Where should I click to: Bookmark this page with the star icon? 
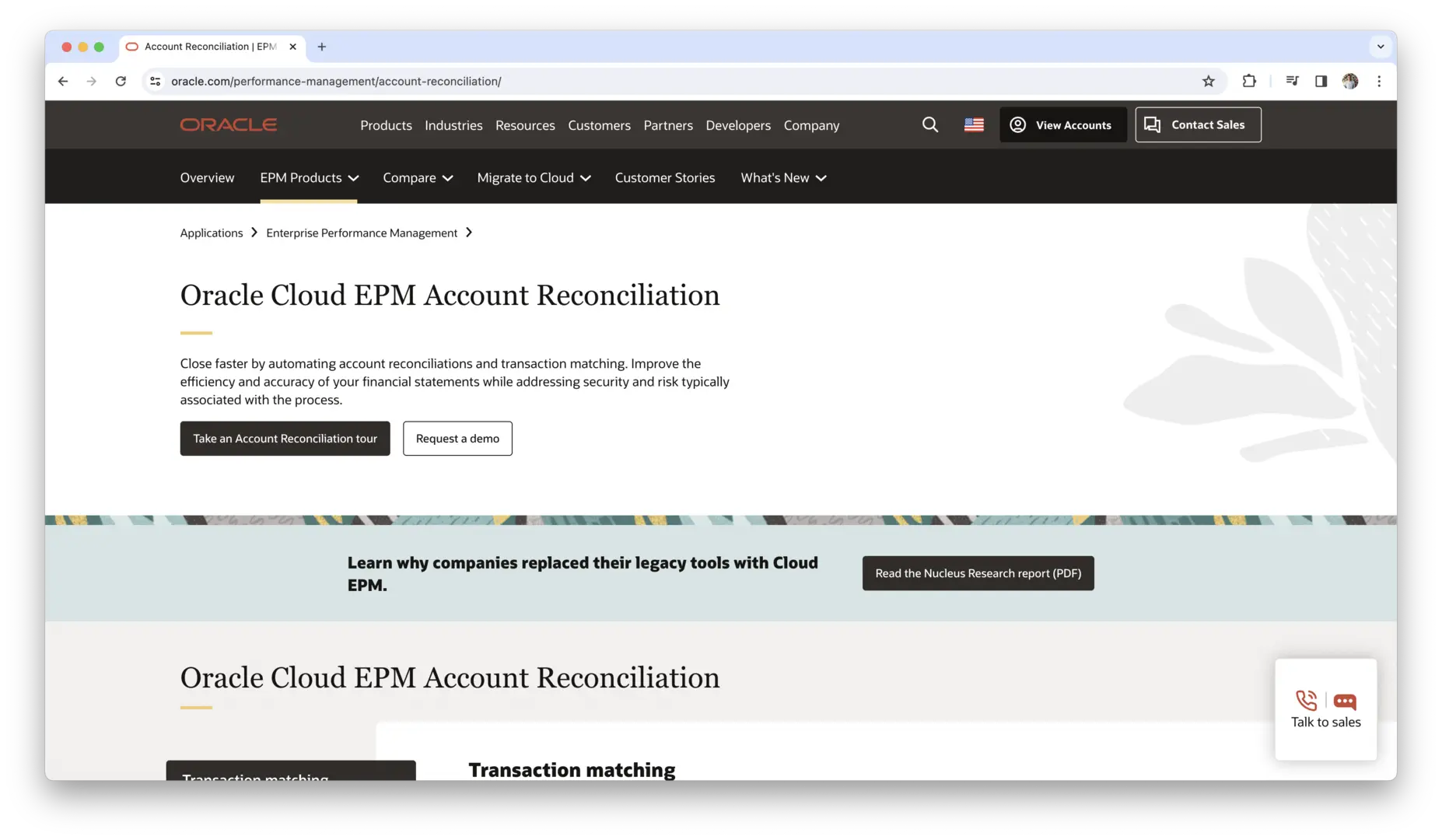point(1208,81)
